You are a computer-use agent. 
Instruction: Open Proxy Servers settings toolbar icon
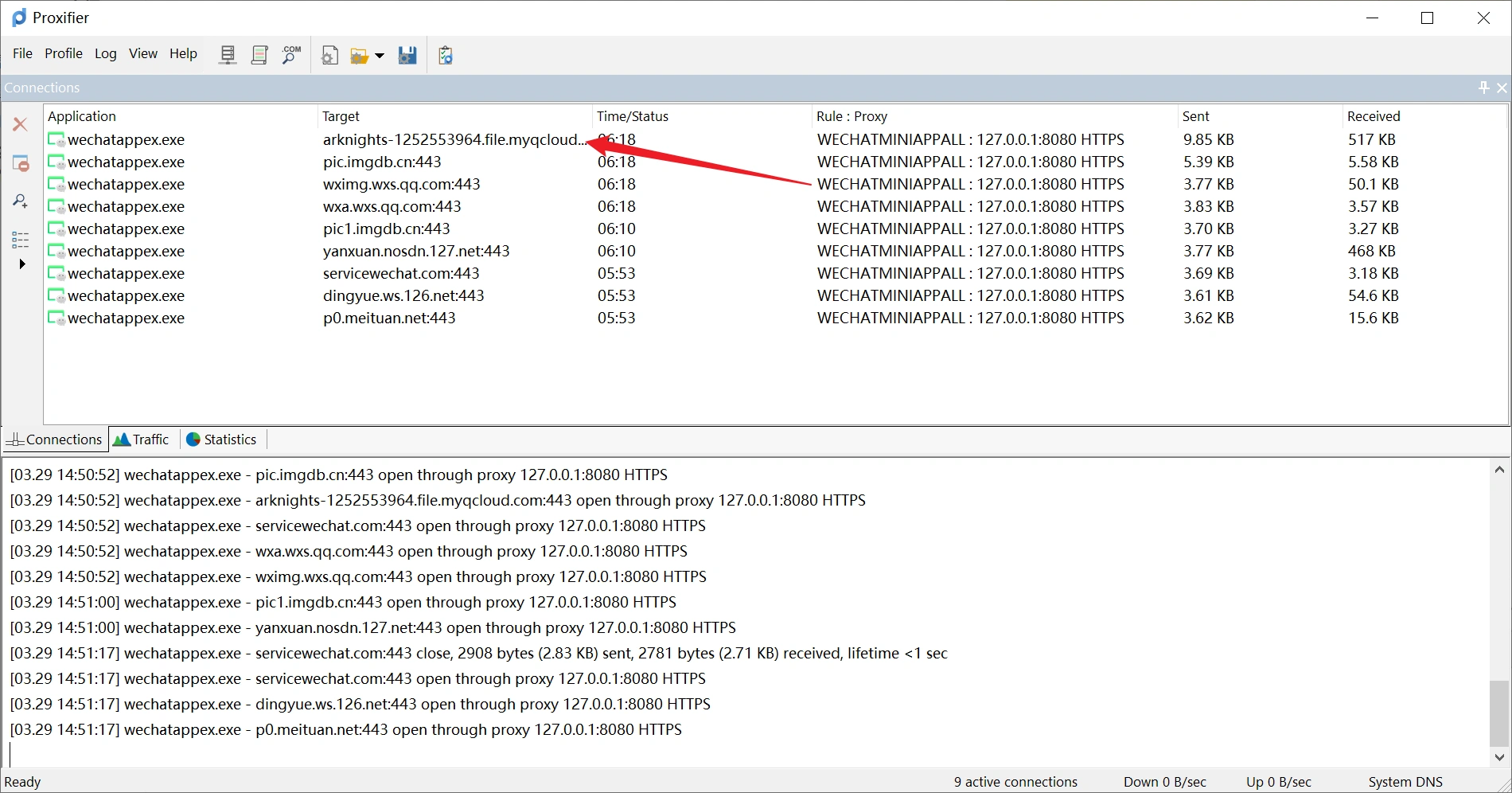(x=228, y=55)
